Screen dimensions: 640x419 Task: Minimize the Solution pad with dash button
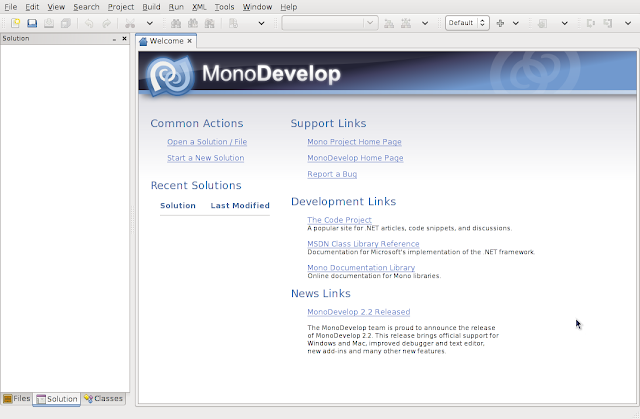[114, 39]
